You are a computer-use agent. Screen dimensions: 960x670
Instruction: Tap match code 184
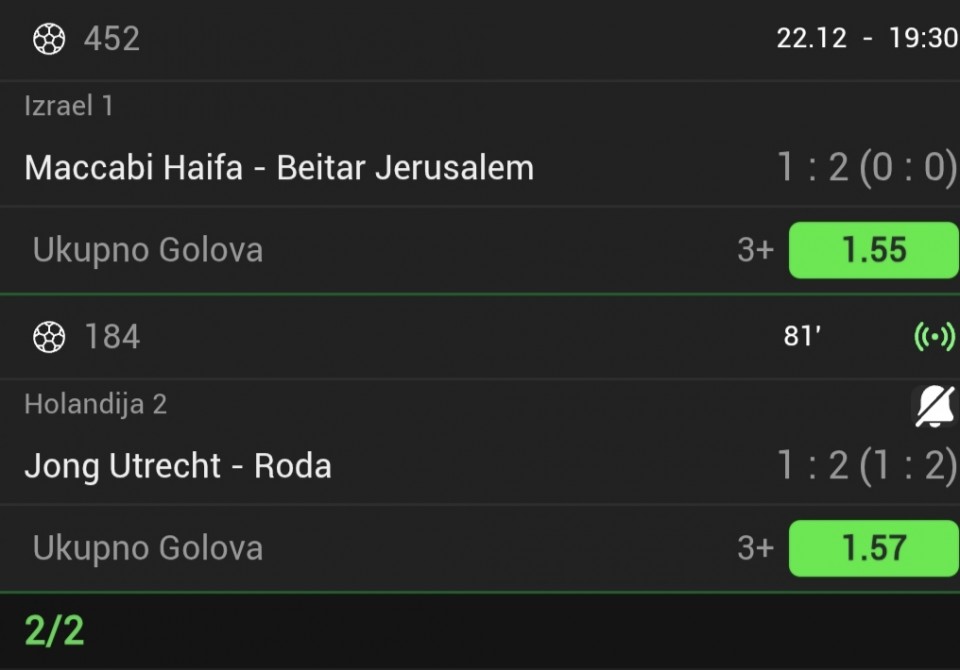[112, 338]
